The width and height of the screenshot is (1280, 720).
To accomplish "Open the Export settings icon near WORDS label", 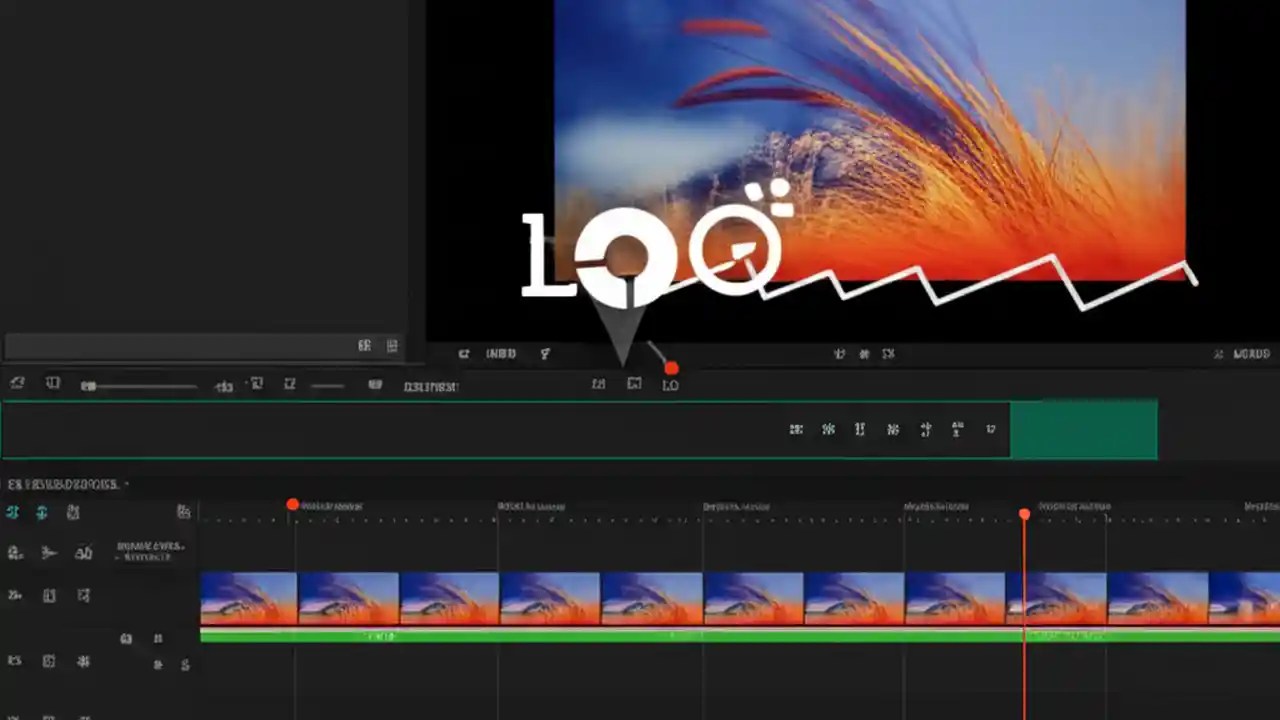I will point(1218,353).
